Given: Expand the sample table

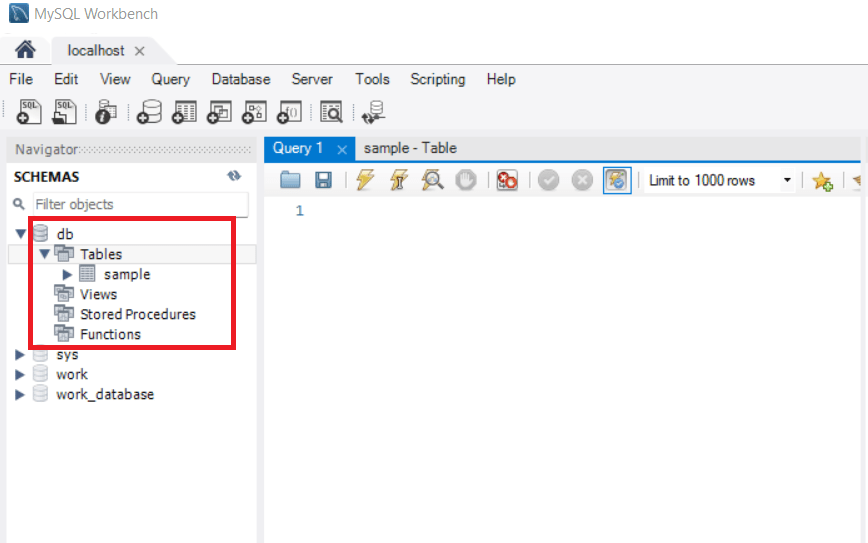Looking at the screenshot, I should click(67, 274).
